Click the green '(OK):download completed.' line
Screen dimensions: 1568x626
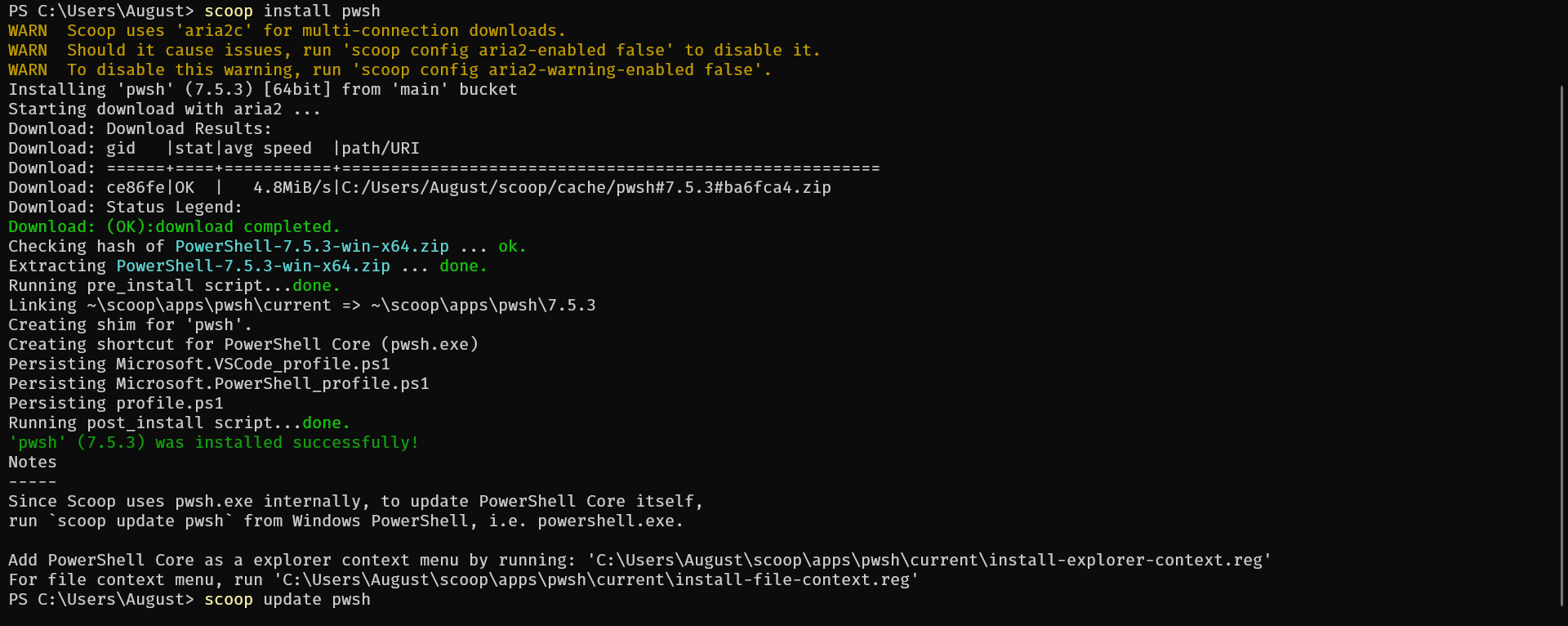[222, 227]
